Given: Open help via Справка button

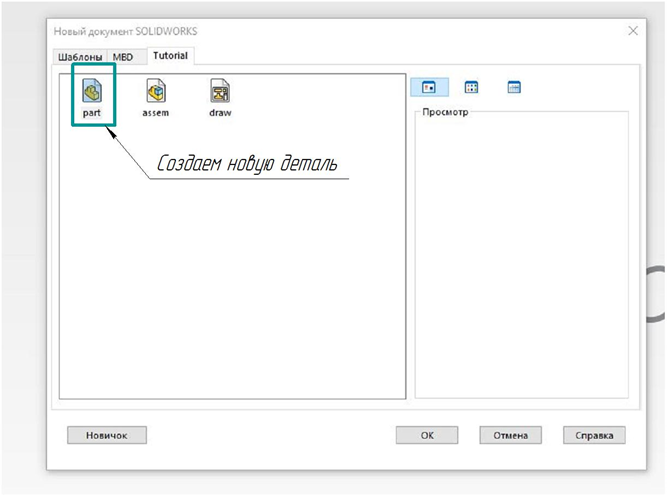Looking at the screenshot, I should tap(594, 435).
